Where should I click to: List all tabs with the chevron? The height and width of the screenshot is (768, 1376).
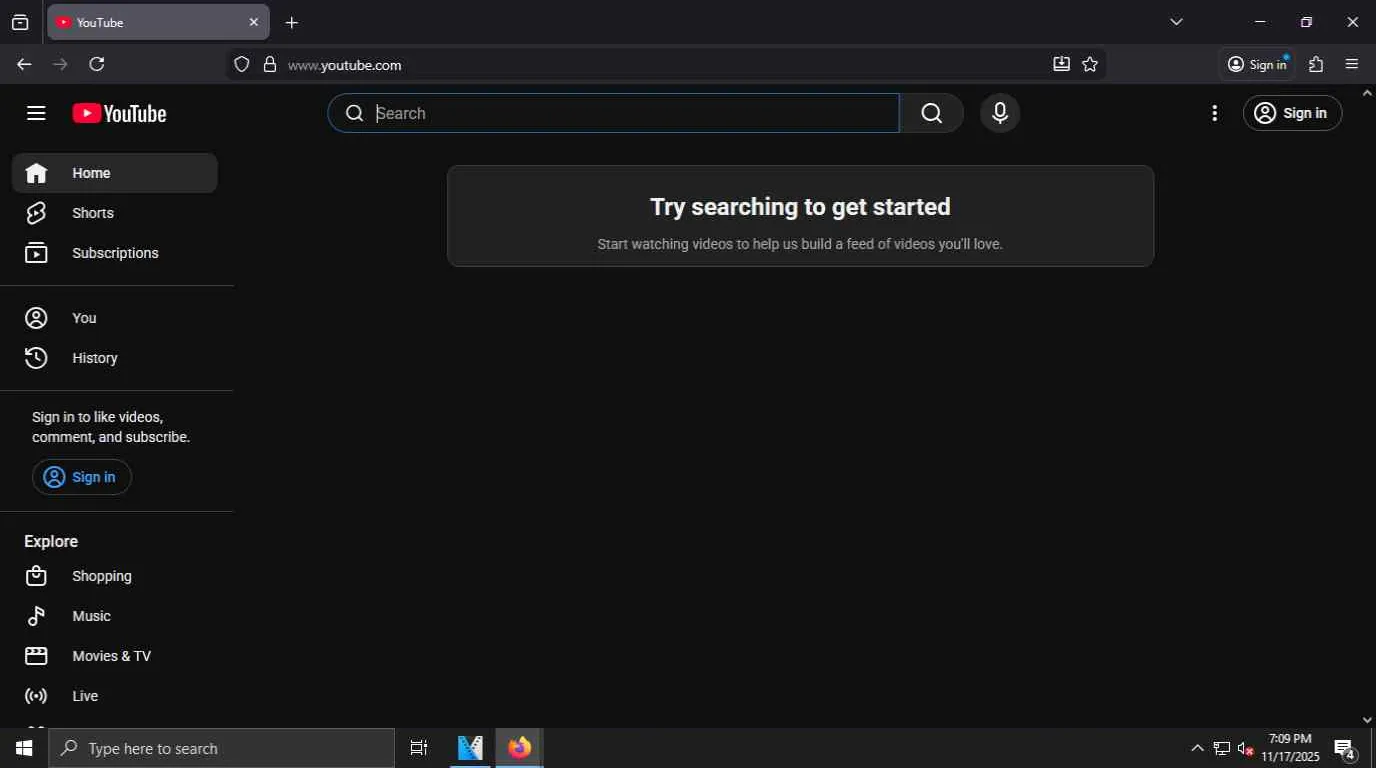(x=1176, y=22)
